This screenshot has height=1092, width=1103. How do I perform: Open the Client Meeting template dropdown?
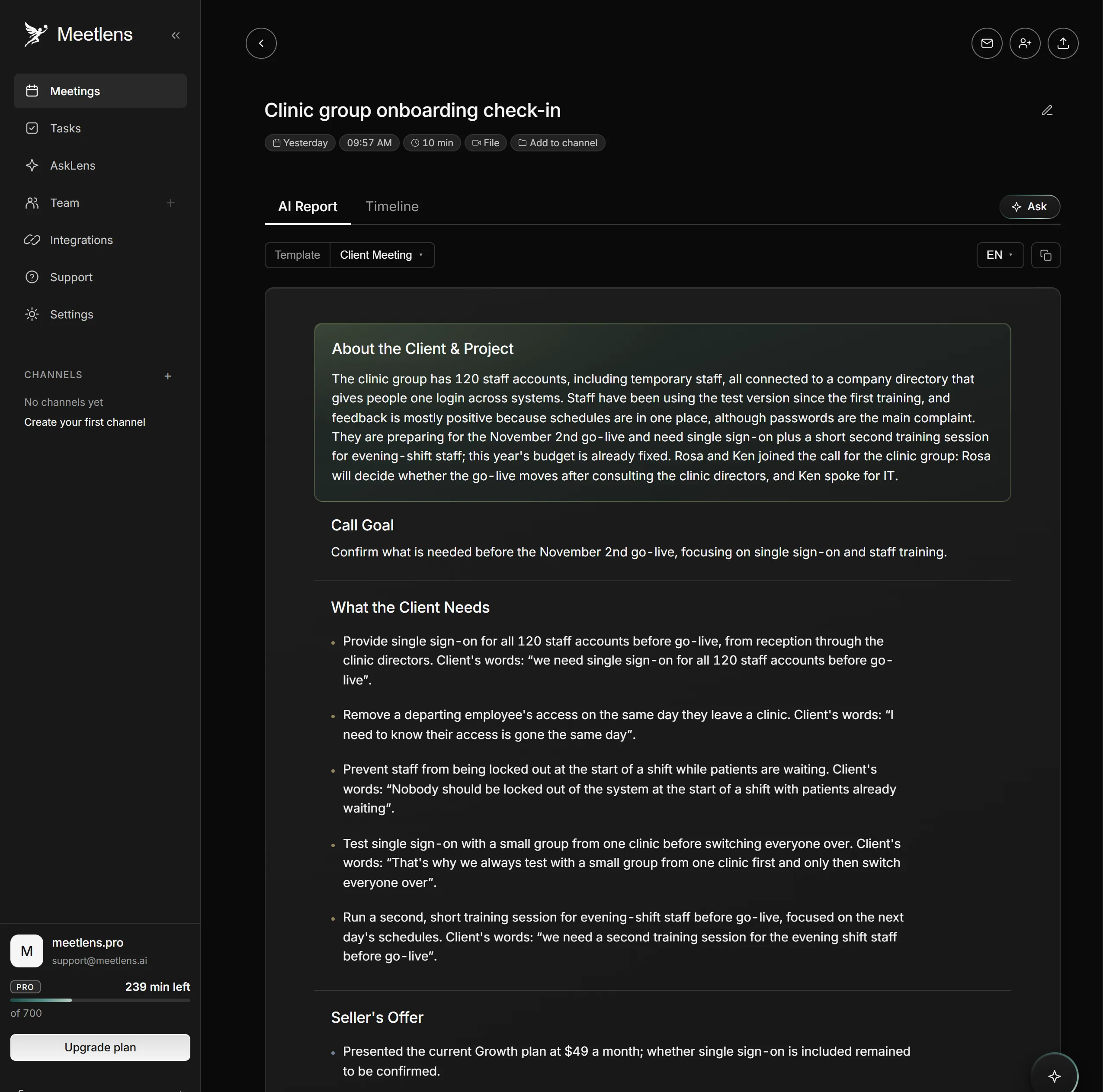[x=382, y=255]
